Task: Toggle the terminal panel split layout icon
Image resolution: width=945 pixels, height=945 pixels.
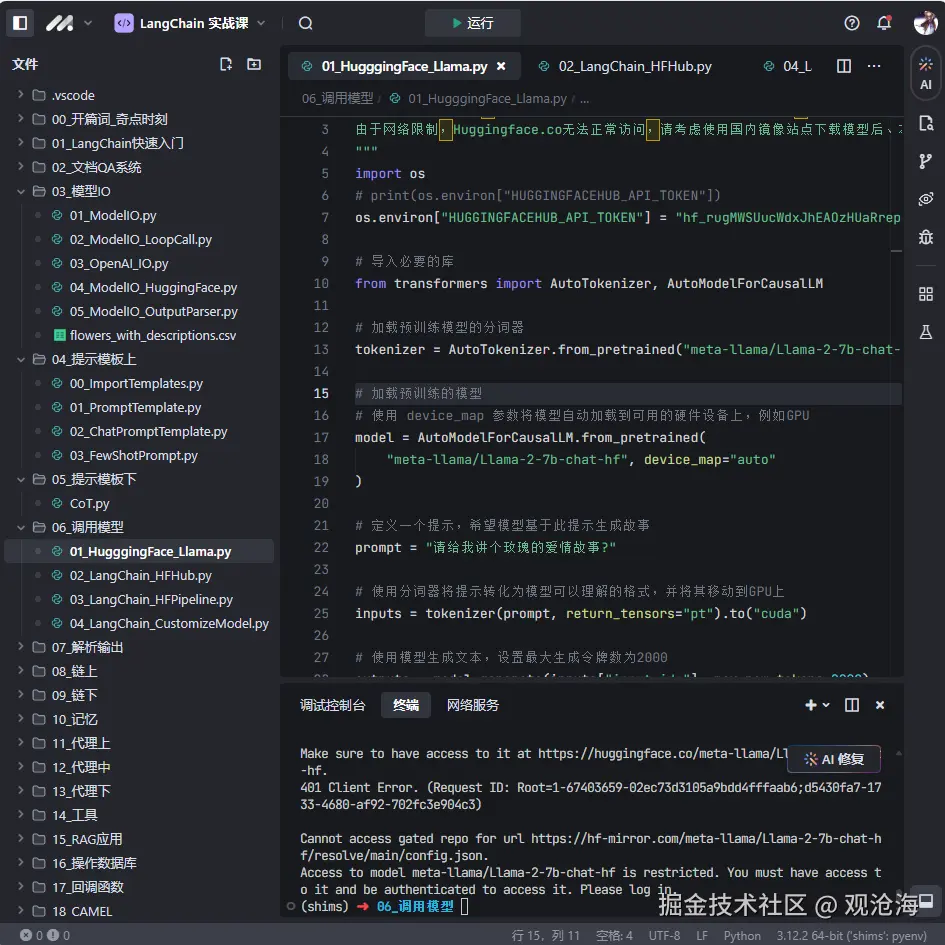Action: 852,705
